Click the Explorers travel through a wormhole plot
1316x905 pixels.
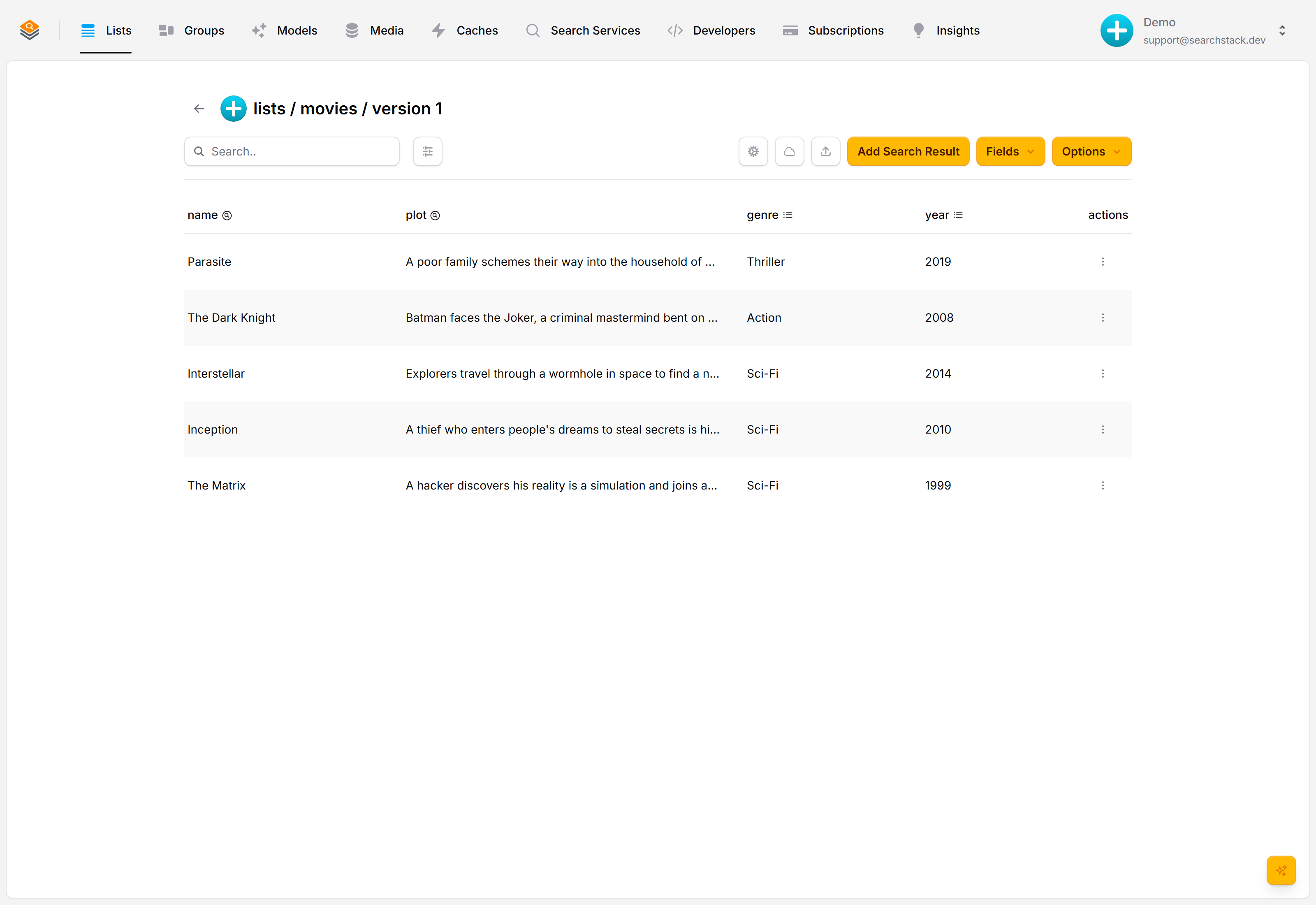(x=562, y=374)
